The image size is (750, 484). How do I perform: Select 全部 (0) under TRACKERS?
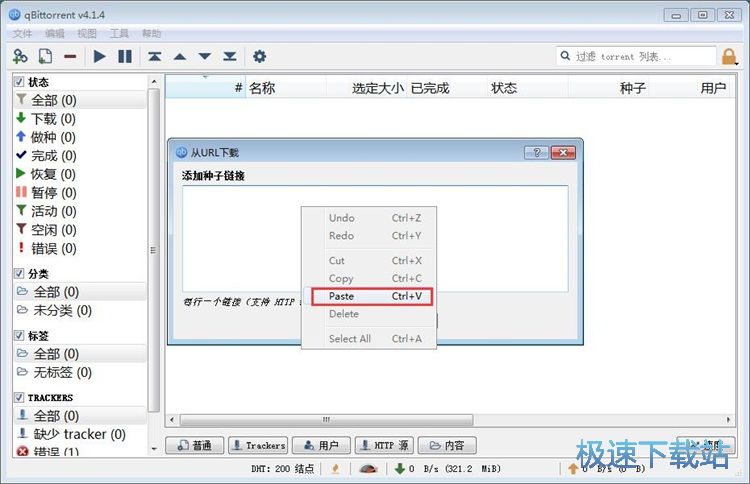80,416
